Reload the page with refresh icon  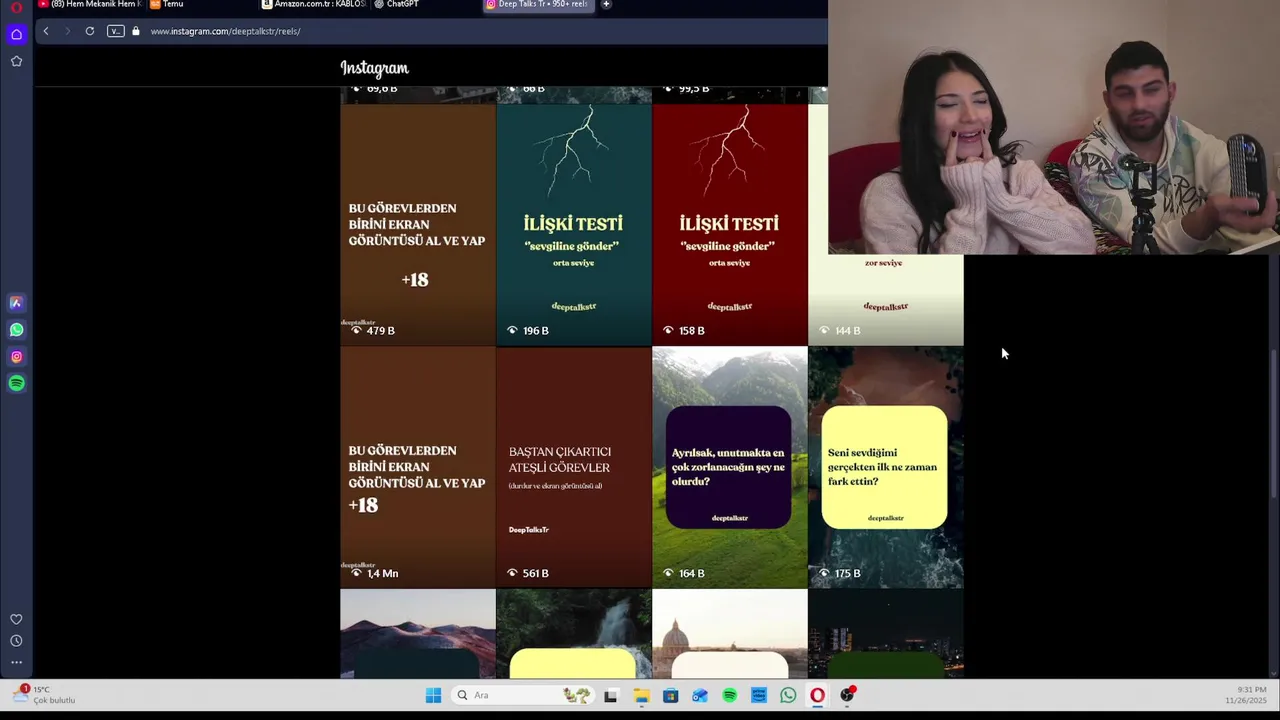pos(89,31)
